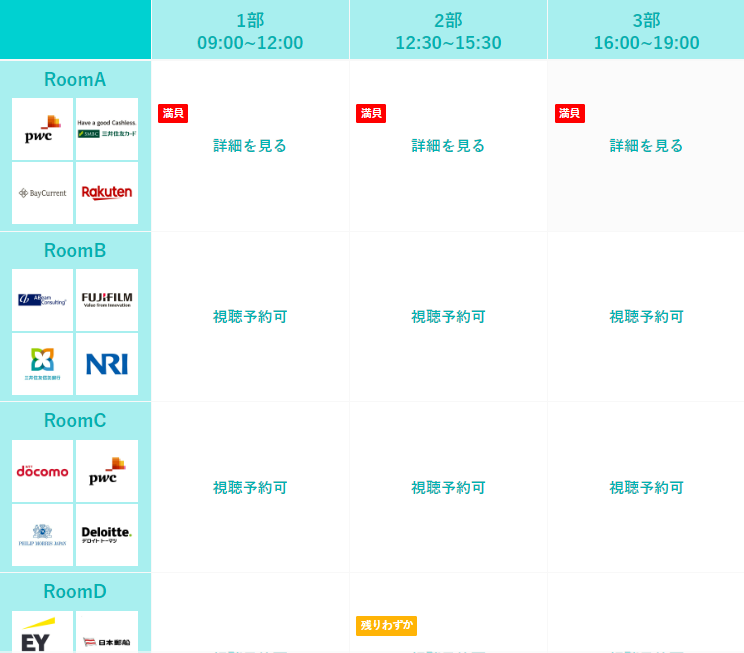
Task: Click the green-blue flower bank logo in RoomB
Action: point(42,364)
